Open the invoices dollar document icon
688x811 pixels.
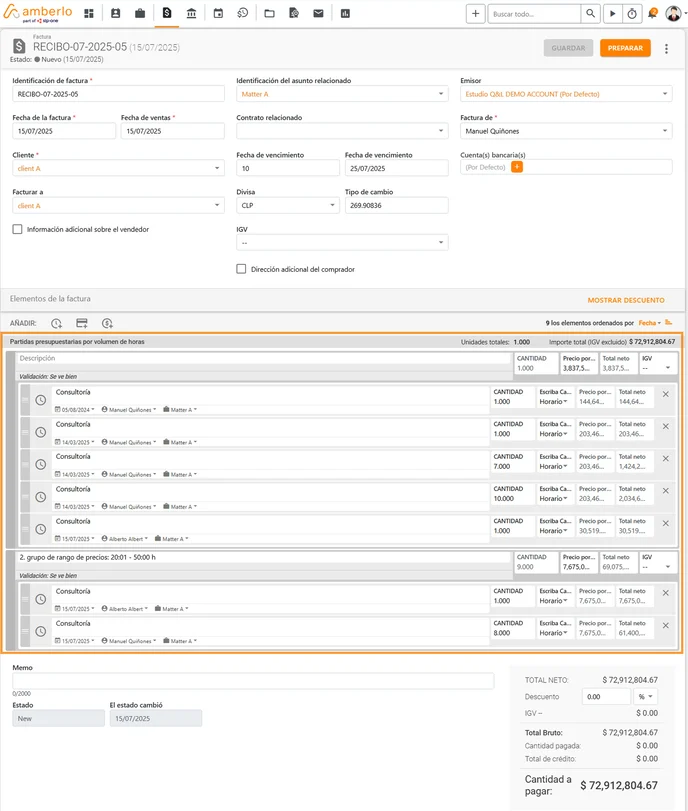pos(167,13)
